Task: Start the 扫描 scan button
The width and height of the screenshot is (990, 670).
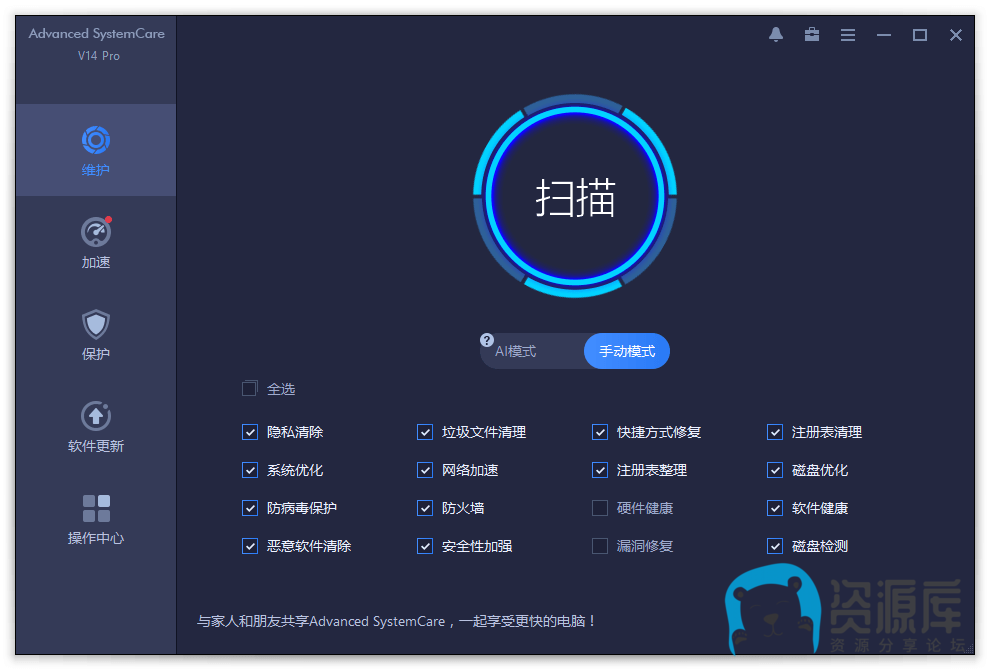Action: [x=575, y=196]
